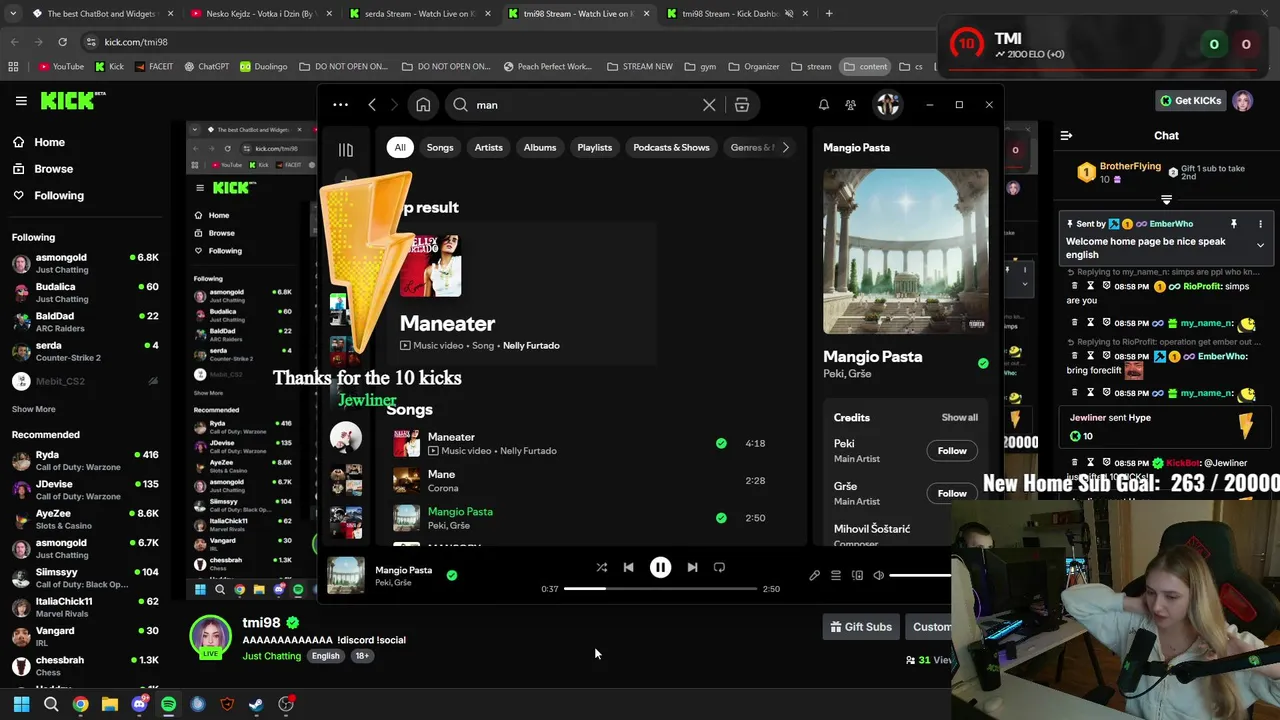1280x720 pixels.
Task: Open a new browser tab
Action: (829, 14)
